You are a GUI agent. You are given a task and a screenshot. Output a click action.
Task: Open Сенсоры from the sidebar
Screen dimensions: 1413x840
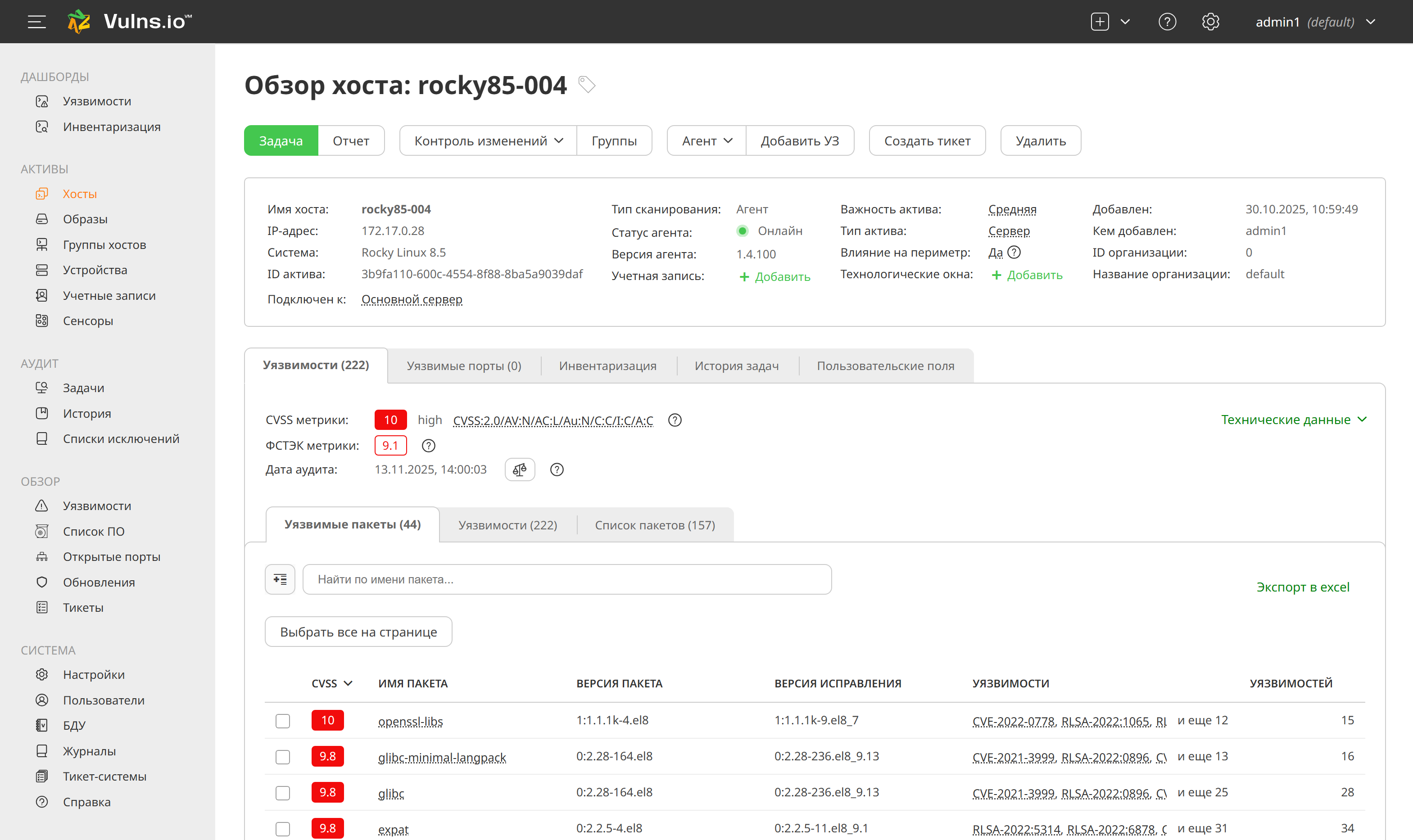[88, 321]
